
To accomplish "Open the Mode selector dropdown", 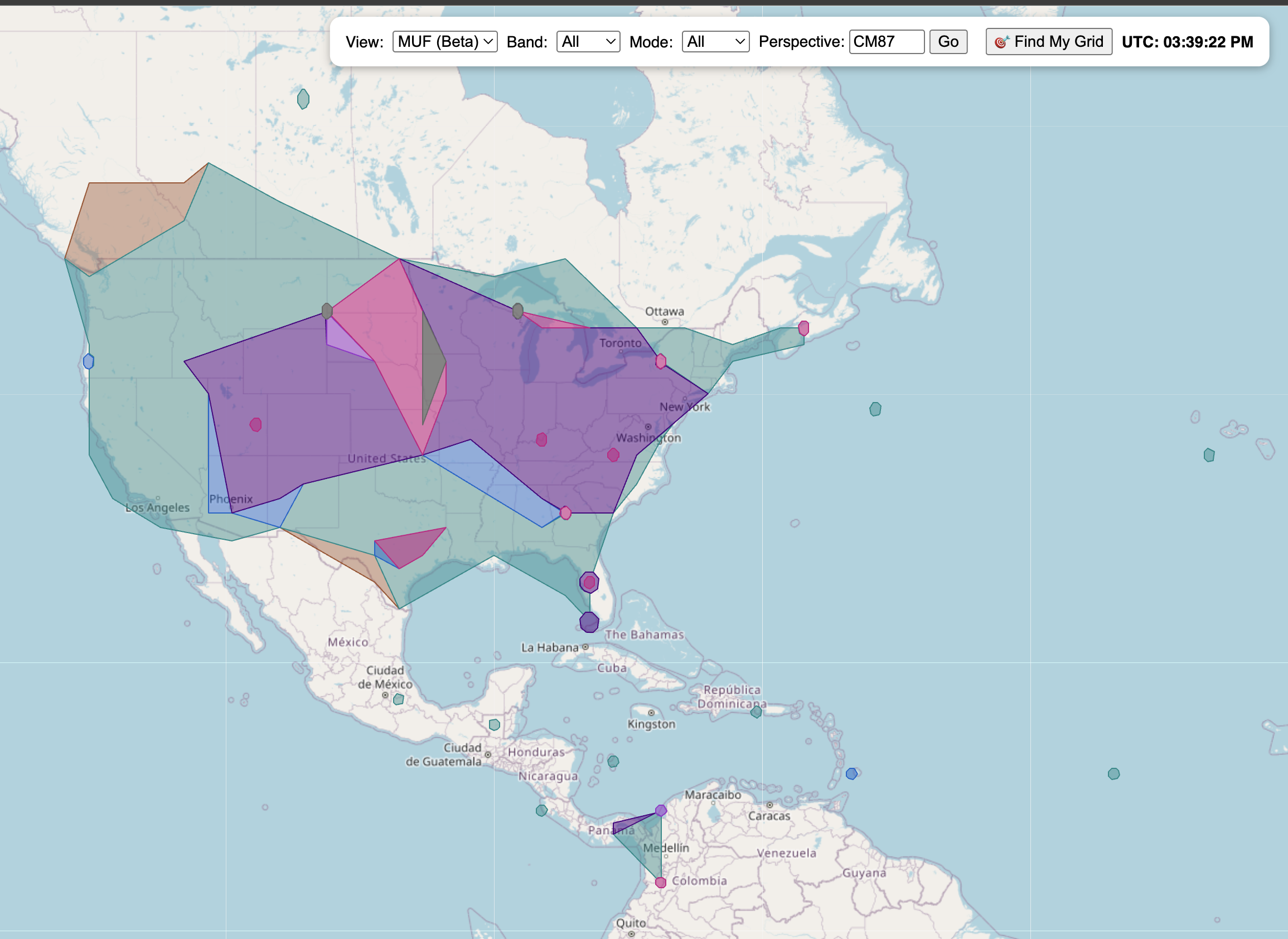I will tap(715, 41).
